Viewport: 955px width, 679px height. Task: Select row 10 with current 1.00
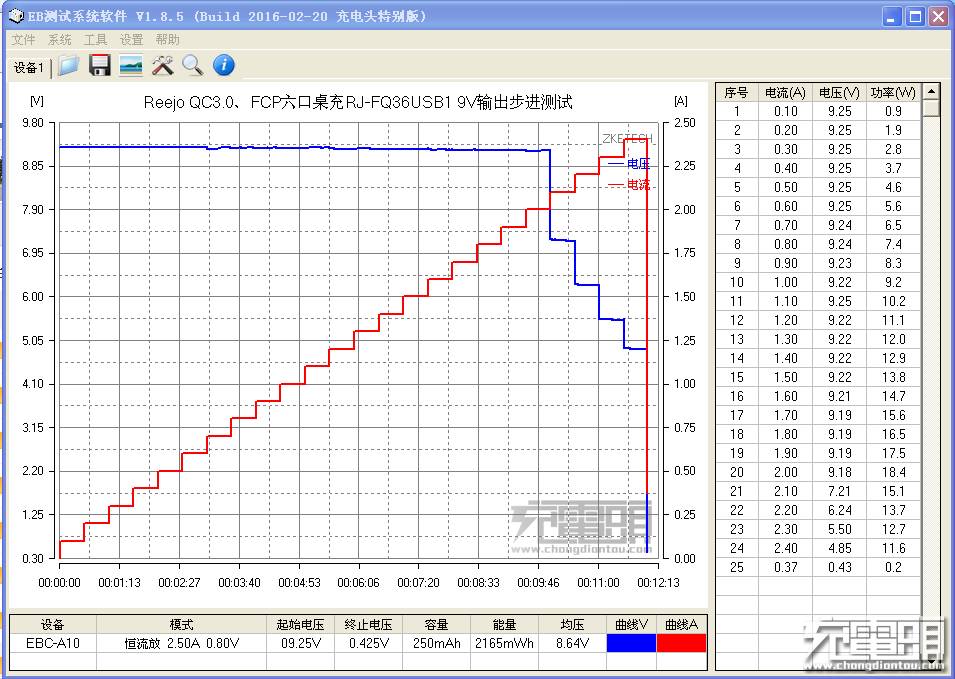pos(818,283)
